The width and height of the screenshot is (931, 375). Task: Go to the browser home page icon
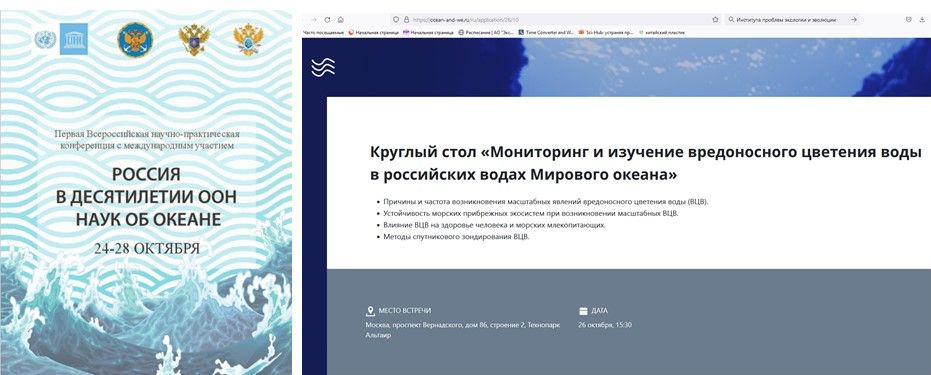point(341,20)
